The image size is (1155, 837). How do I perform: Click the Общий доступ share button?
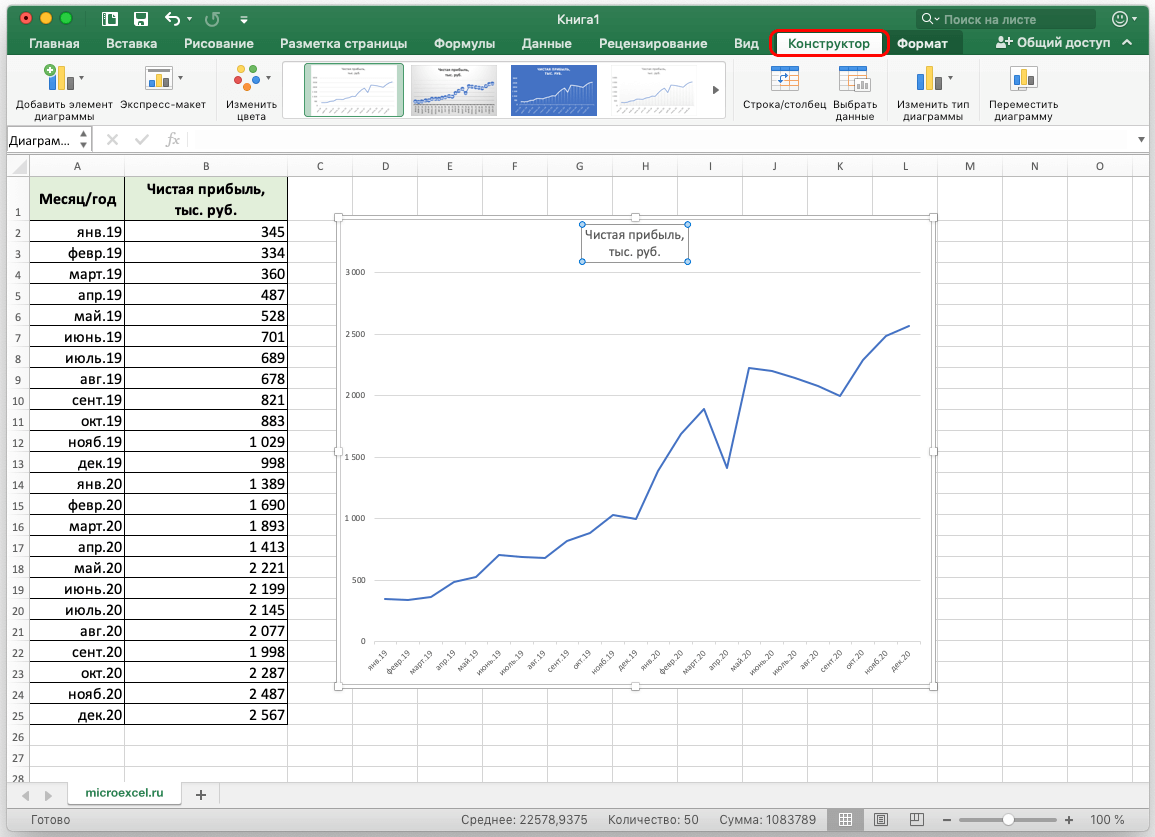click(1053, 43)
